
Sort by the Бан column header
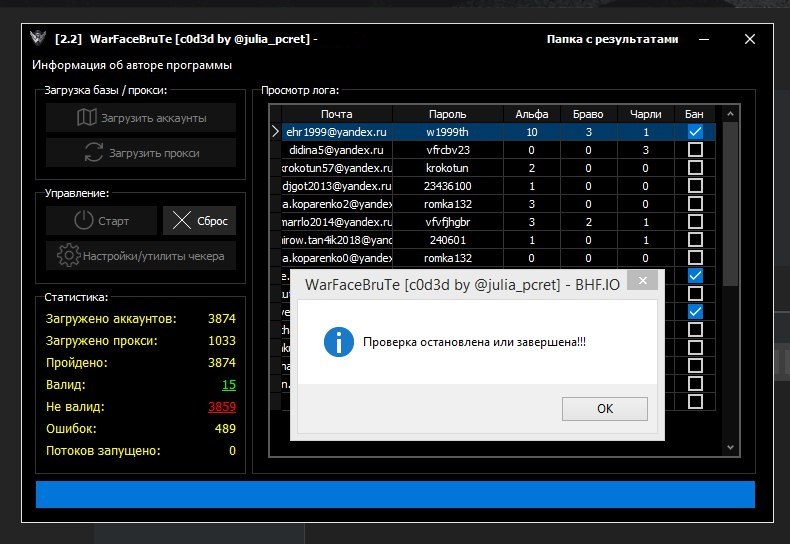pos(694,114)
